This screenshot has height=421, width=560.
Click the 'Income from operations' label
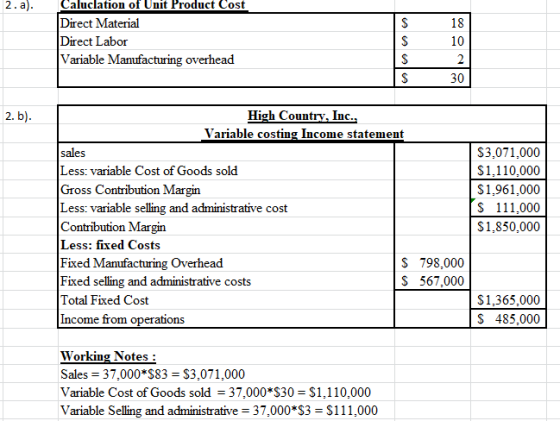tap(122, 319)
